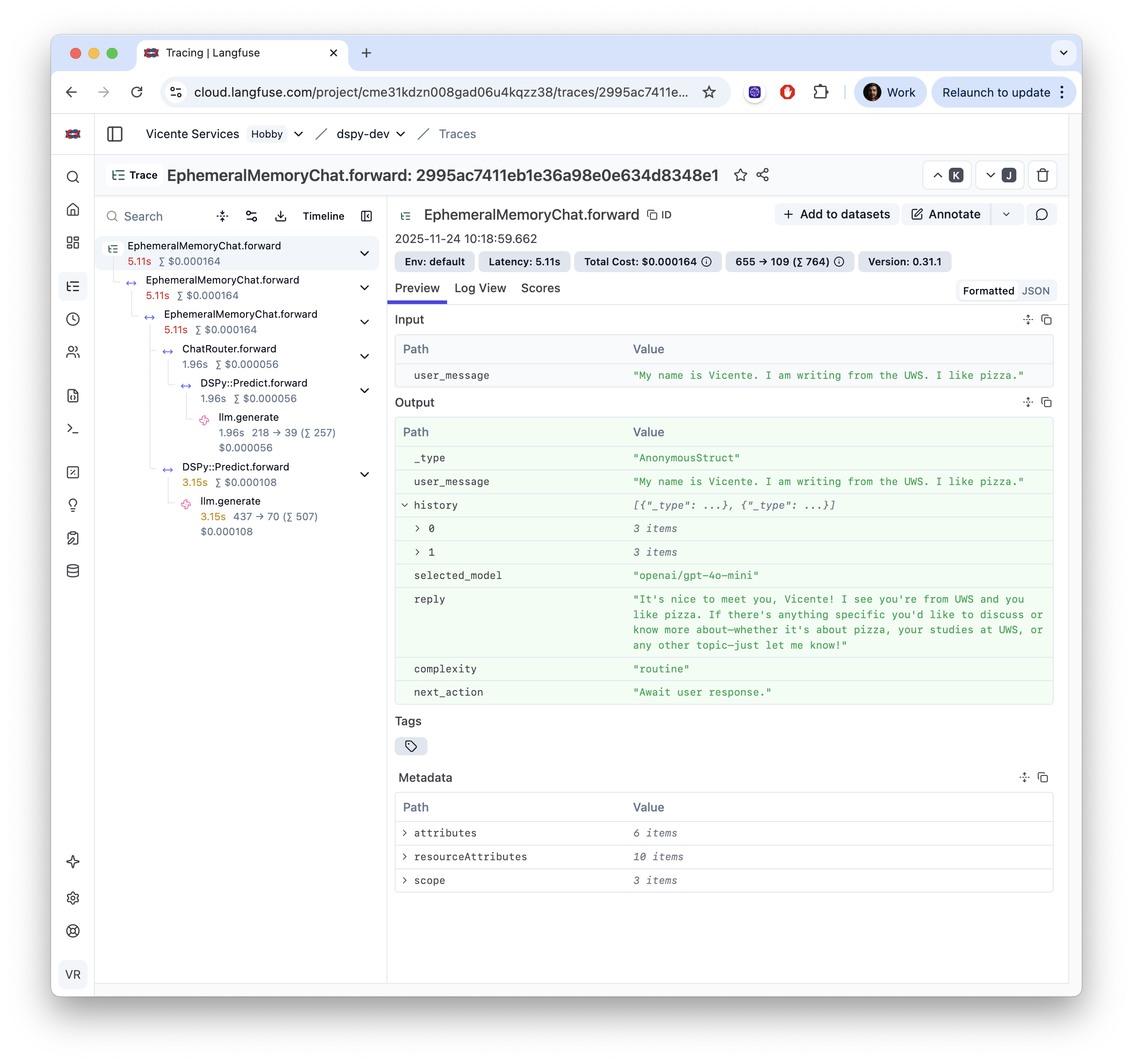Screen dimensions: 1133x1064
Task: Copy the trace ID
Action: (x=659, y=215)
